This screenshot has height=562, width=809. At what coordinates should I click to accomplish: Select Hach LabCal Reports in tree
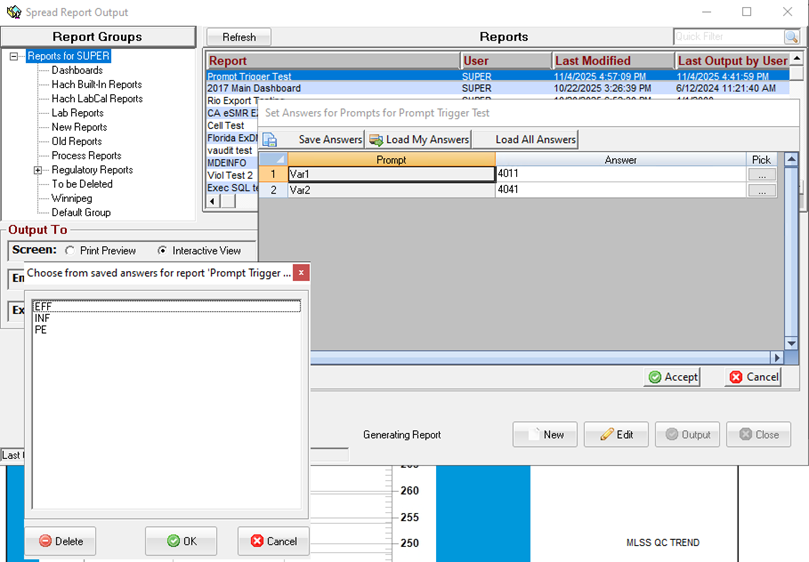97,99
